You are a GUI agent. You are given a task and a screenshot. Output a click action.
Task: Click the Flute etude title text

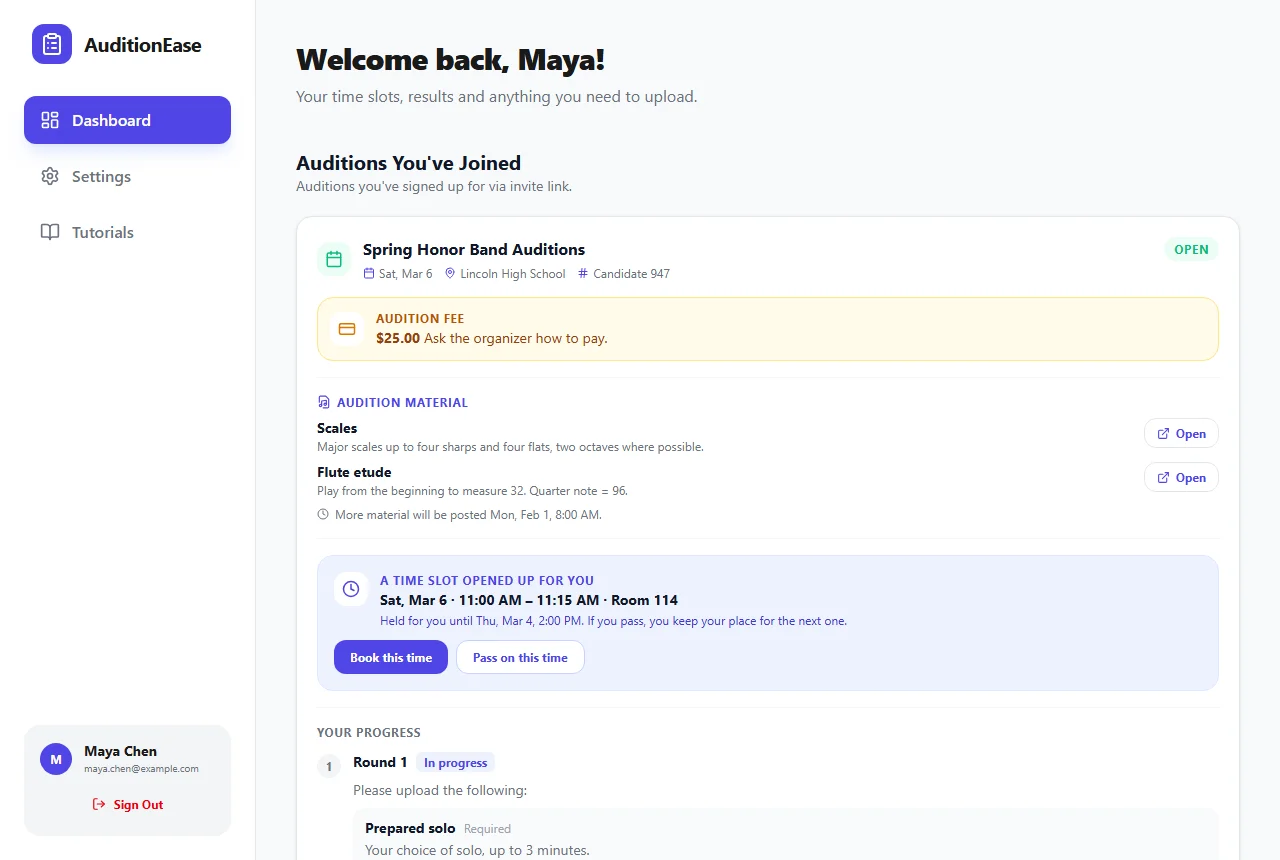(354, 472)
